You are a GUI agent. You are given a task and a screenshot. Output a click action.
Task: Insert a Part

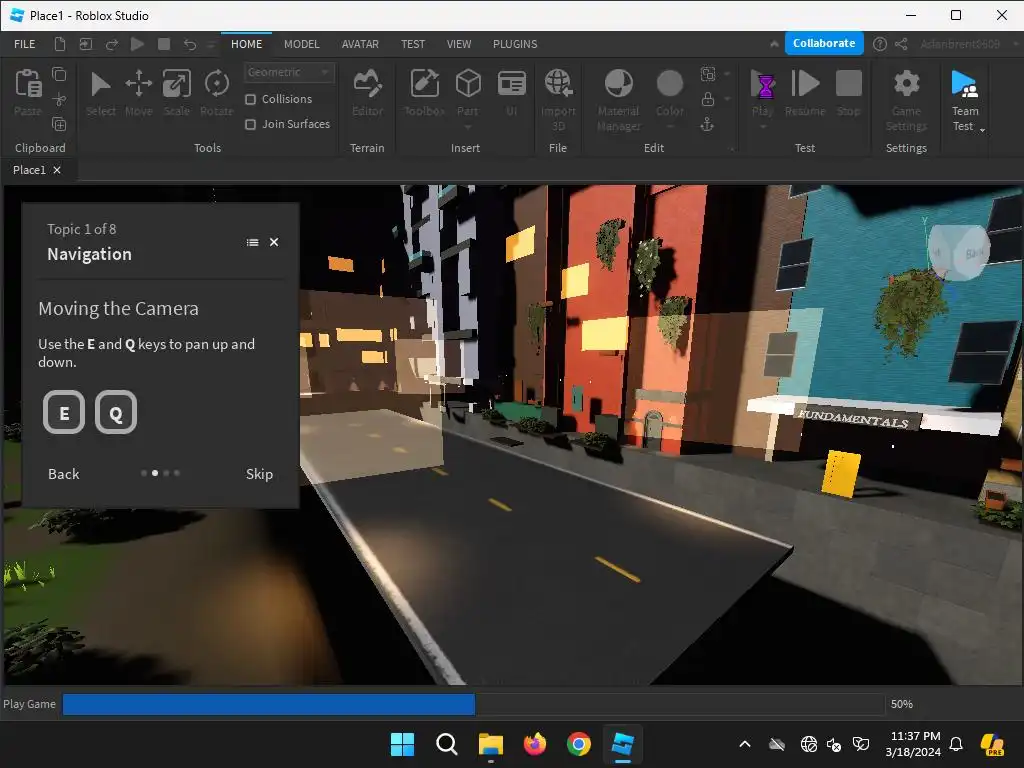tap(468, 84)
